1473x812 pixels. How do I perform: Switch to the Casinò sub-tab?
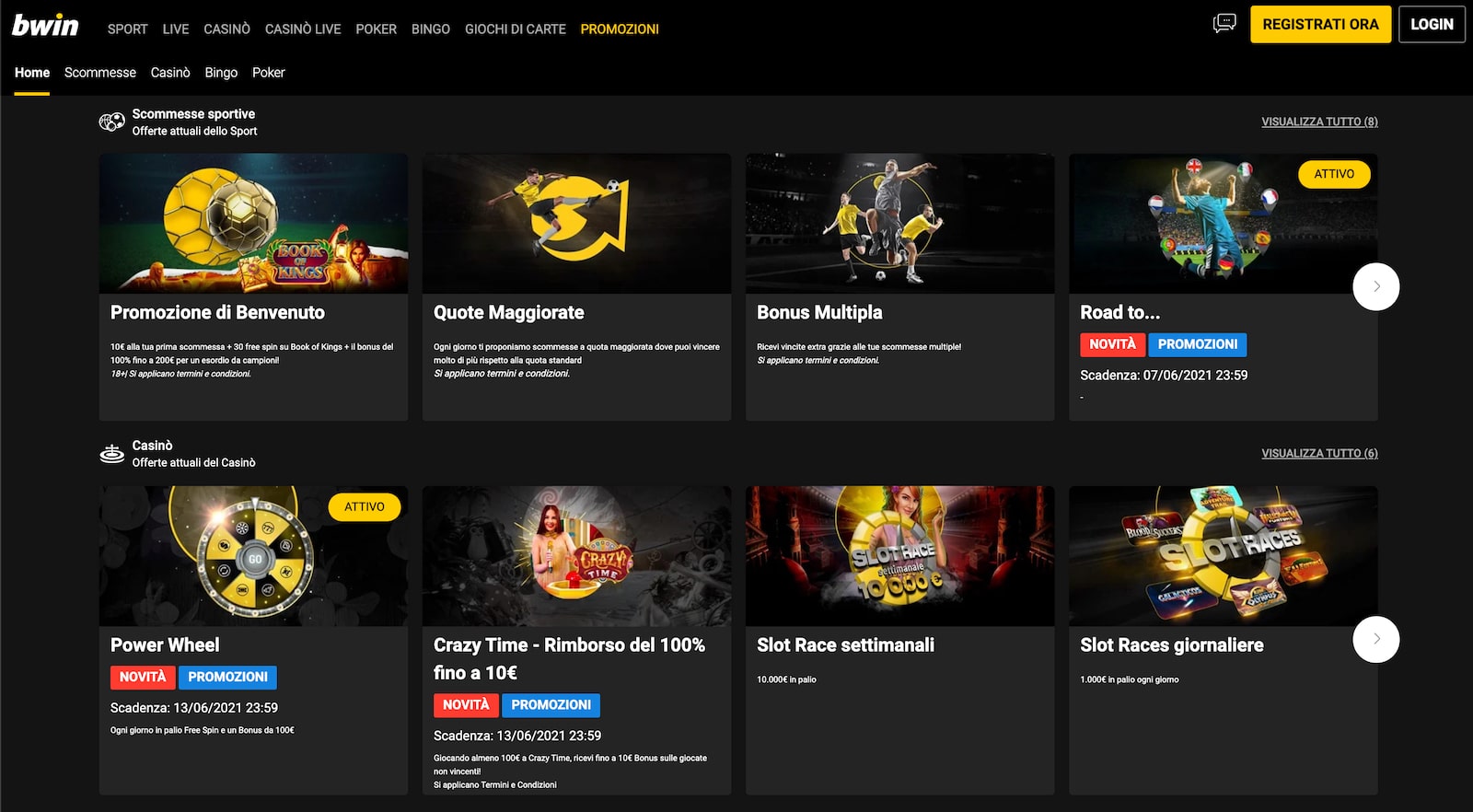[x=170, y=73]
